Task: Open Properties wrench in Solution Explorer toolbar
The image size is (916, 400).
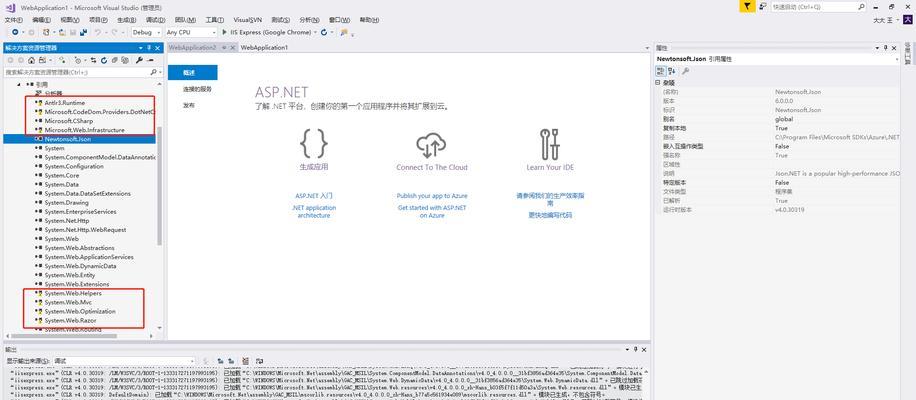Action: coord(139,60)
